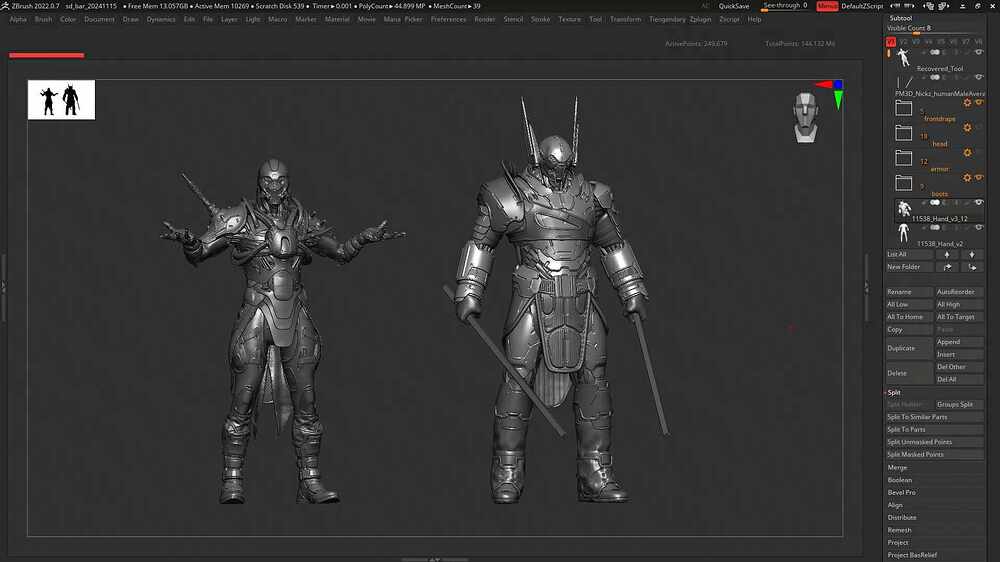Click the ZBrush logo icon in title bar

[x=5, y=6]
